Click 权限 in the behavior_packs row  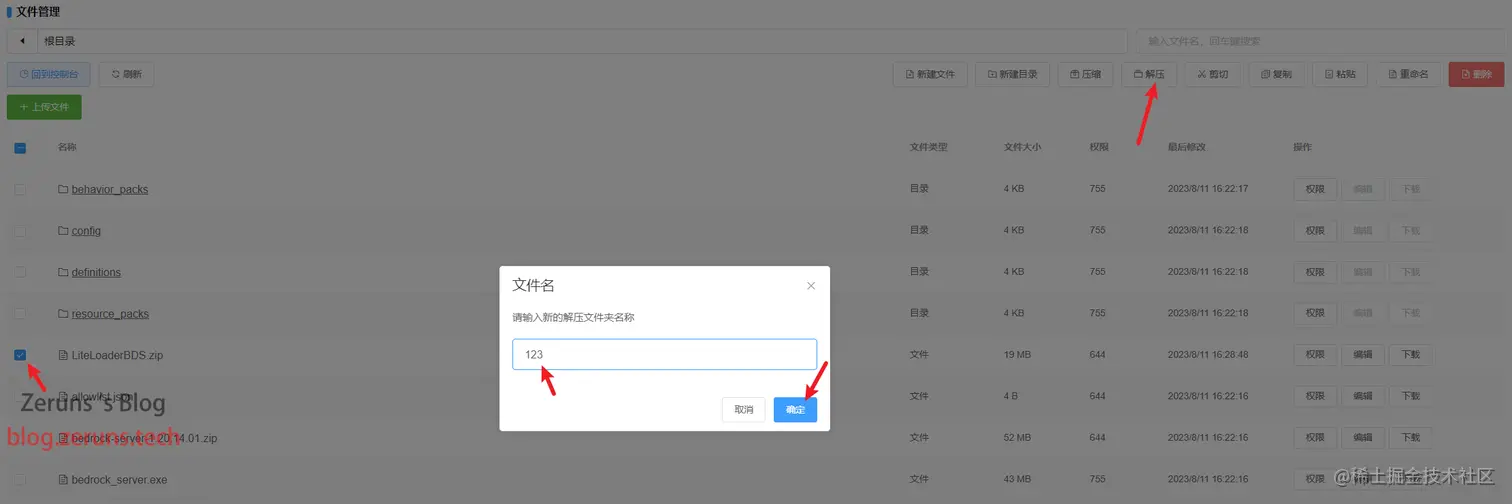tap(1315, 189)
